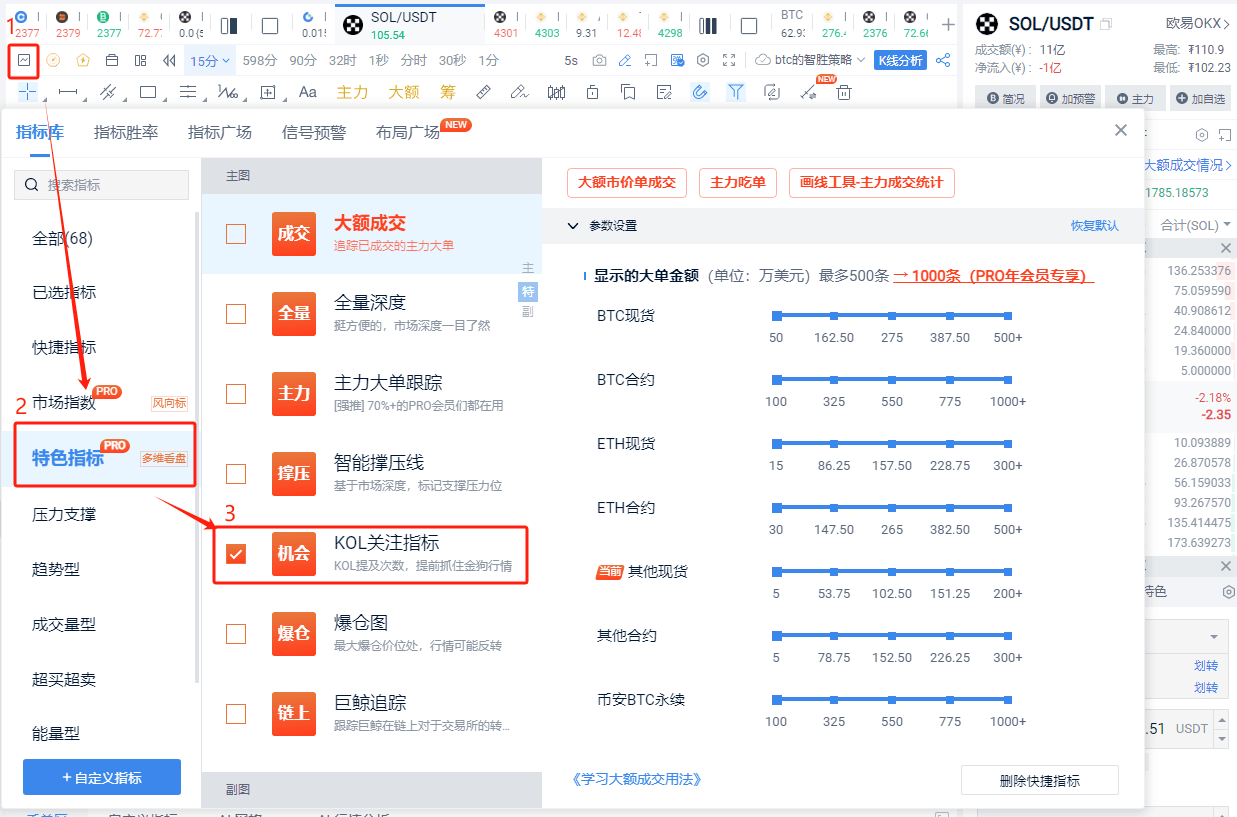Click the 全量 orange indicator icon
The height and width of the screenshot is (817, 1237).
coord(294,313)
